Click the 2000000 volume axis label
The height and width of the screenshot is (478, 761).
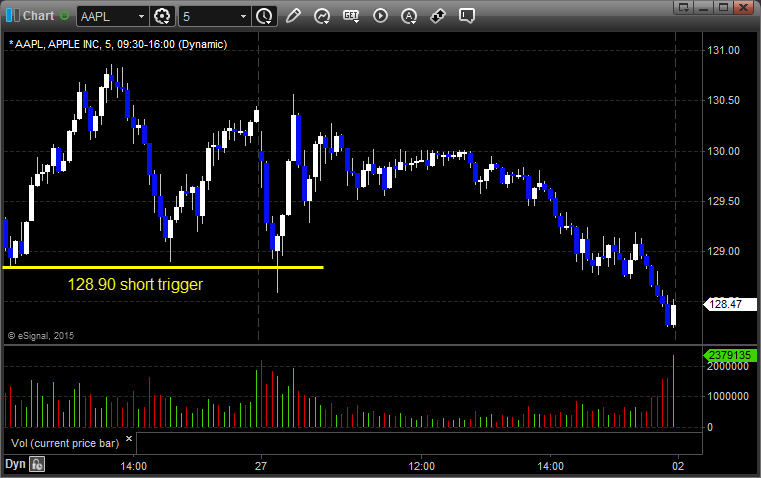(x=728, y=367)
